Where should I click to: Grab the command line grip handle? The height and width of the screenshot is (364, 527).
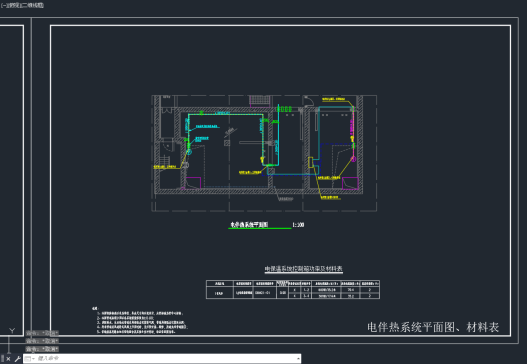tap(2, 359)
